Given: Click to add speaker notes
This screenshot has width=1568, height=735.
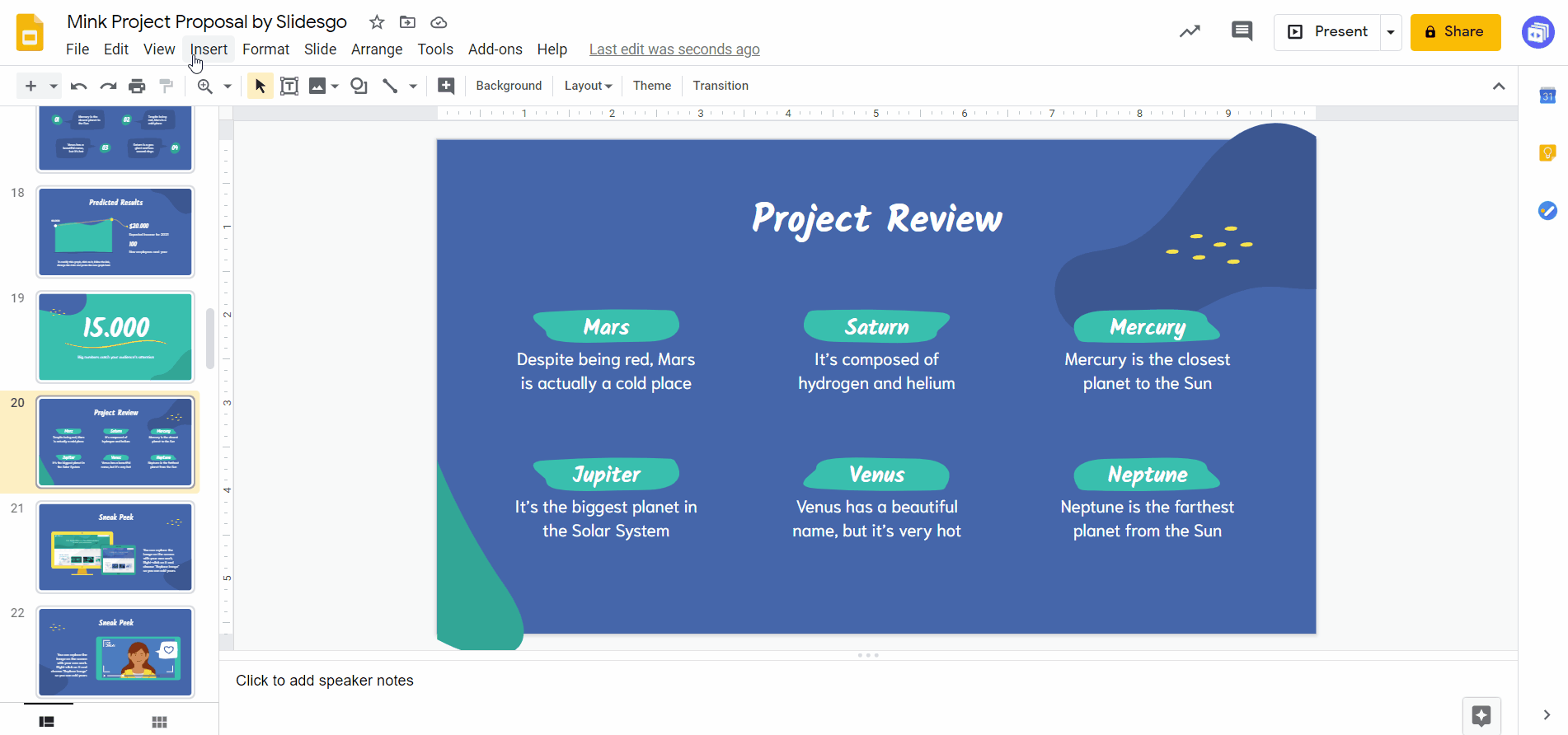Looking at the screenshot, I should tap(325, 681).
